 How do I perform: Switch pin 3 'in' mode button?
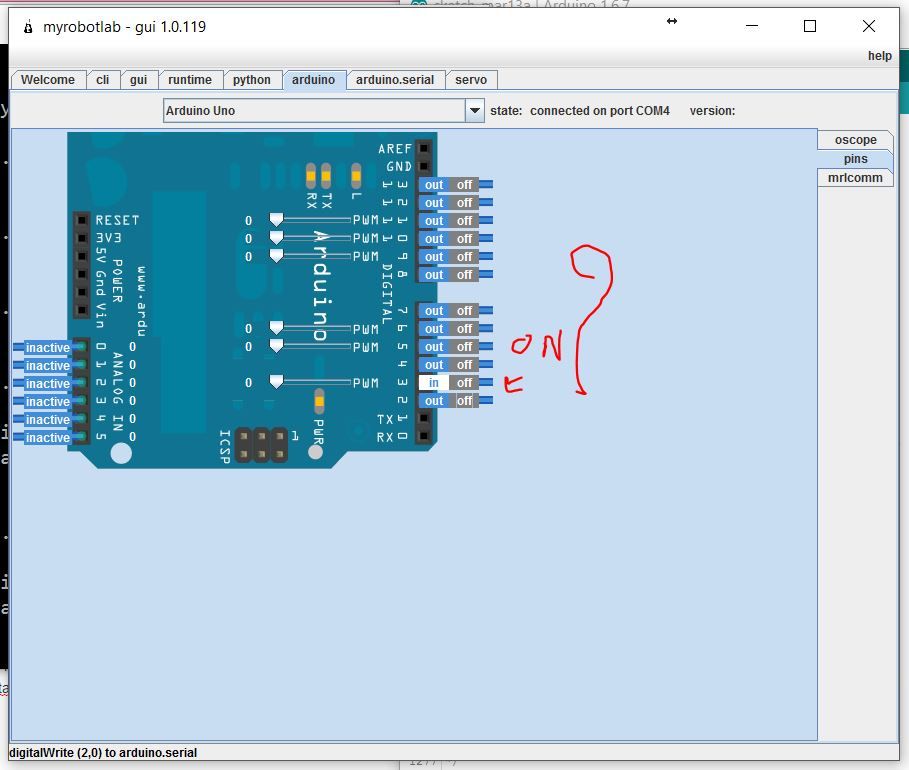(434, 383)
